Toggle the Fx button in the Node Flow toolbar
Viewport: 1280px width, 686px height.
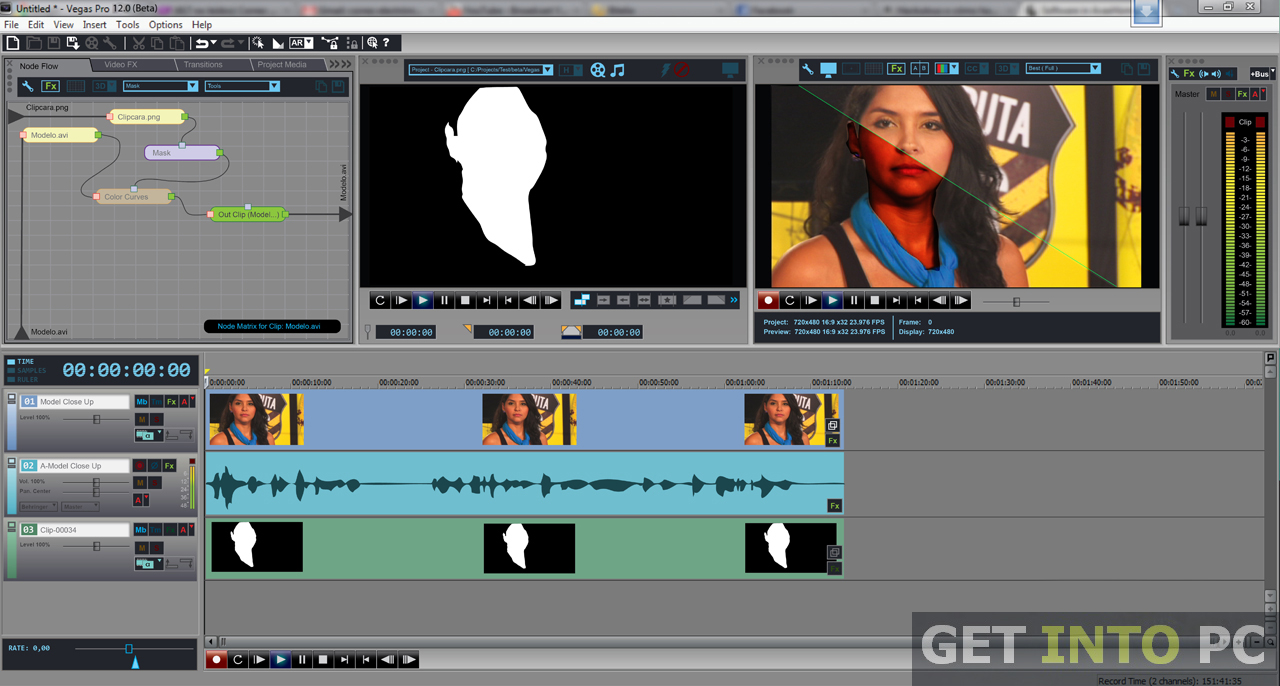tap(51, 86)
